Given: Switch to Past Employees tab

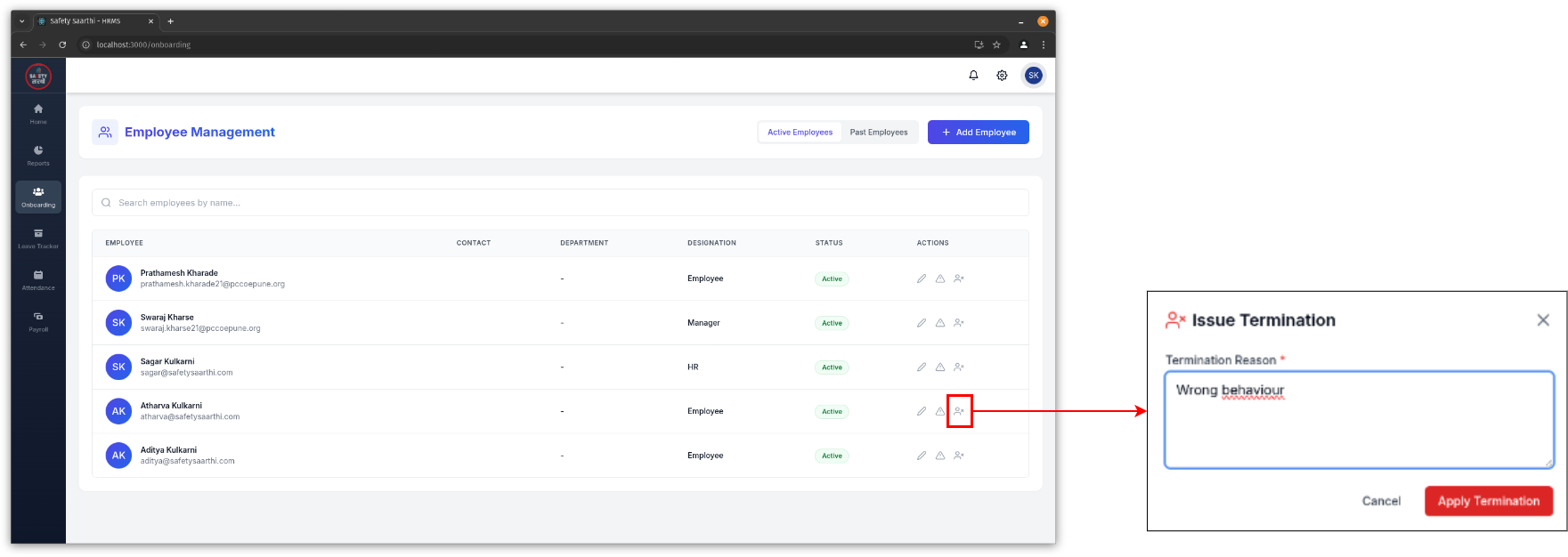Looking at the screenshot, I should [878, 133].
